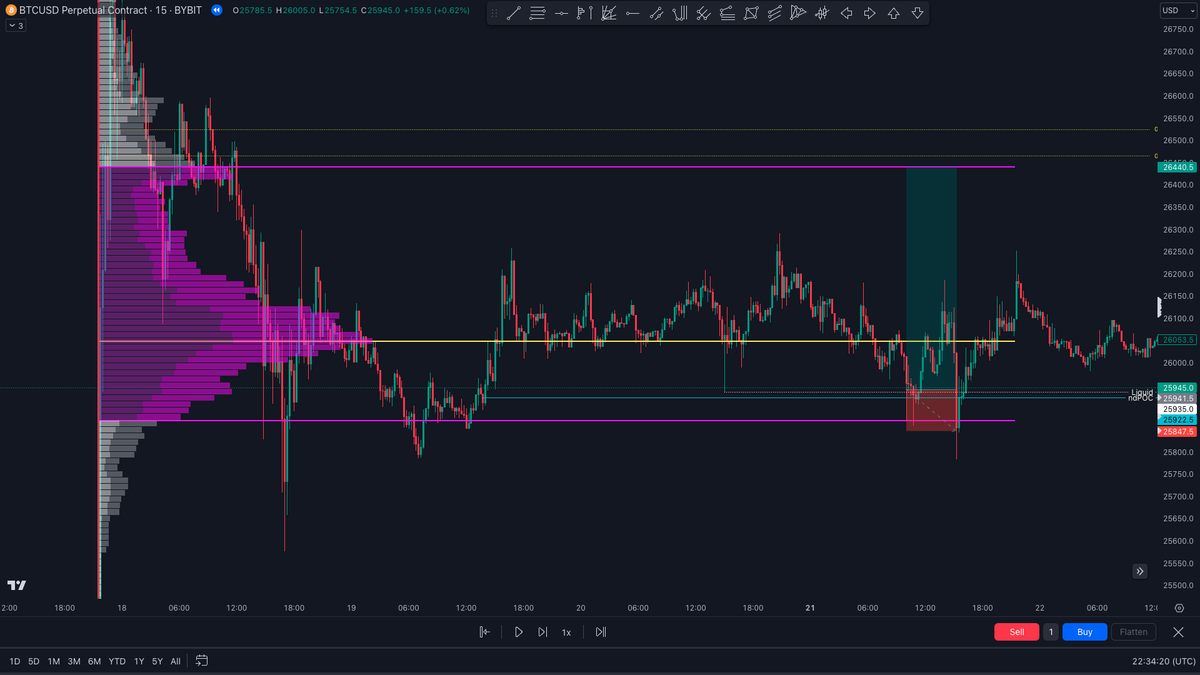The image size is (1200, 675).
Task: Select the Horizontal Ray tool
Action: 632,14
